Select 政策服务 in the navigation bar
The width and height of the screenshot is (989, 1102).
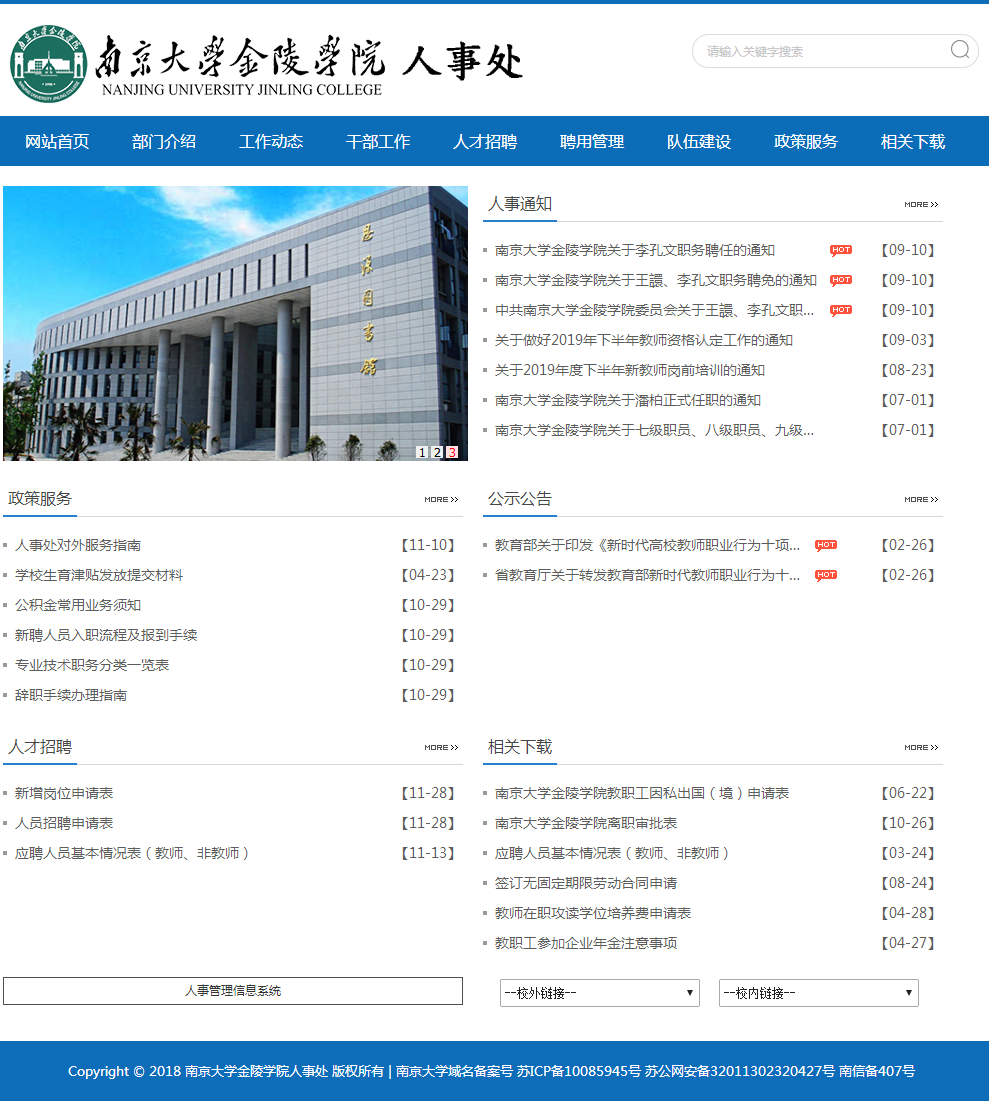click(806, 142)
